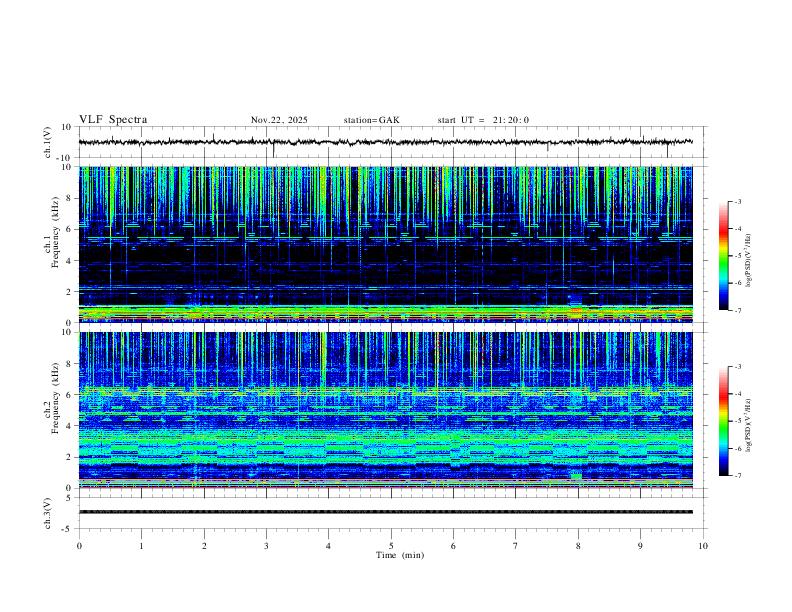The height and width of the screenshot is (612, 792).
Task: Click the "-4" tick on ch.2 color bar
Action: pos(737,394)
